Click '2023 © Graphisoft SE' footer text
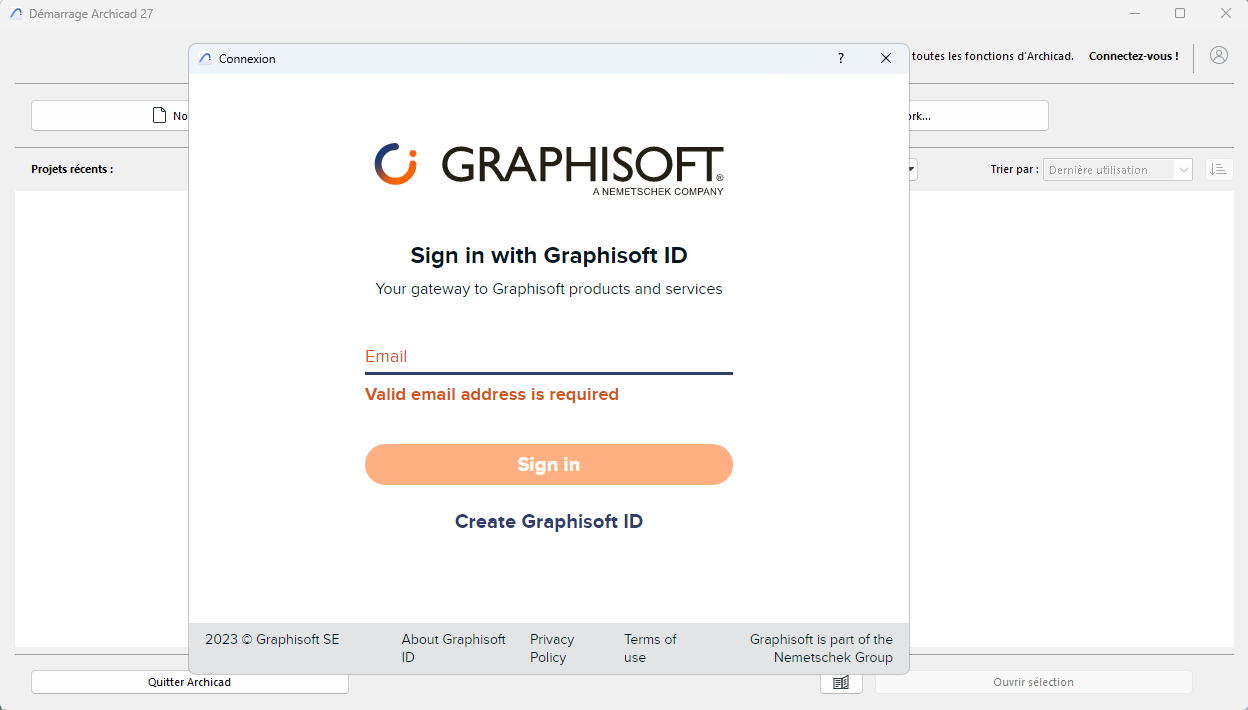The width and height of the screenshot is (1248, 710). [x=272, y=639]
